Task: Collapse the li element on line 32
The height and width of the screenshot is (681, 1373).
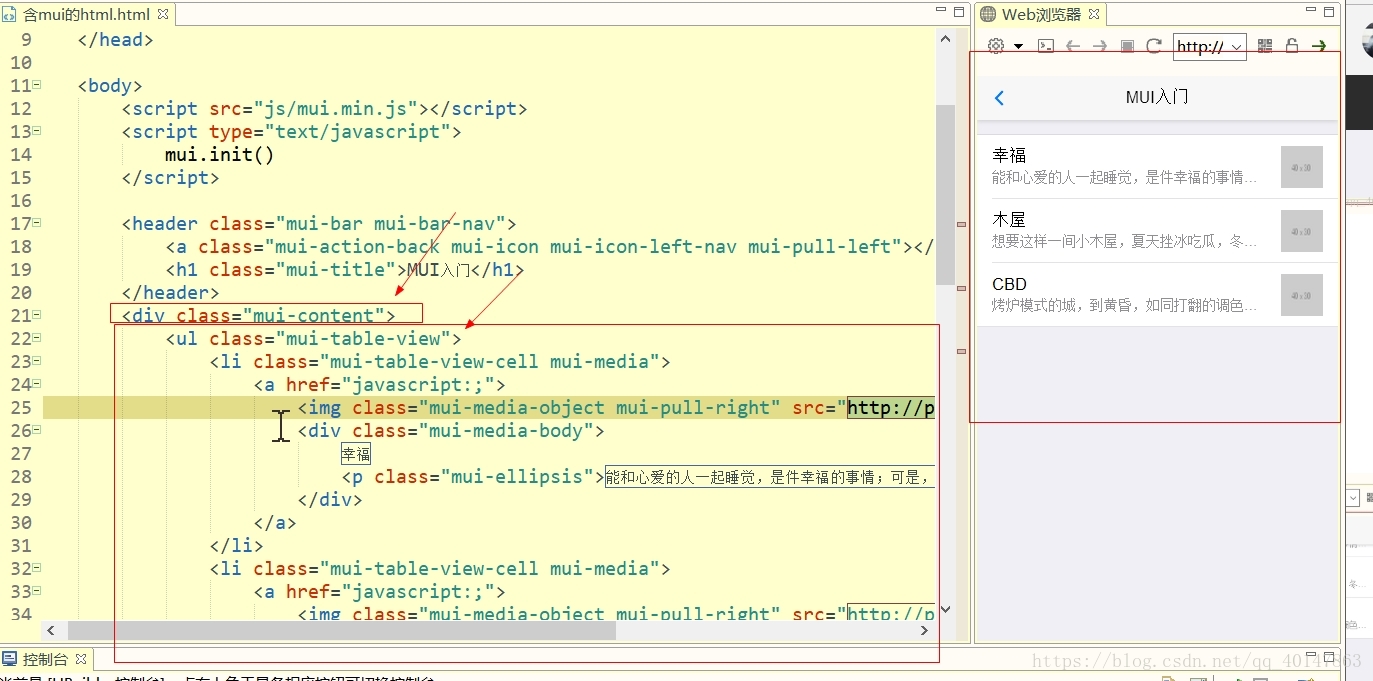Action: [37, 568]
